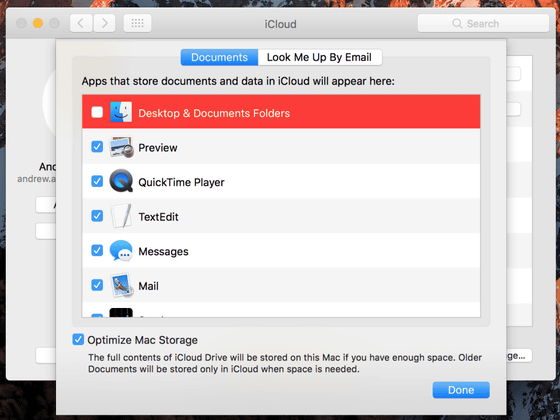Viewport: 560px width, 420px height.
Task: Click the magnifier icon in Search field
Action: [x=457, y=24]
